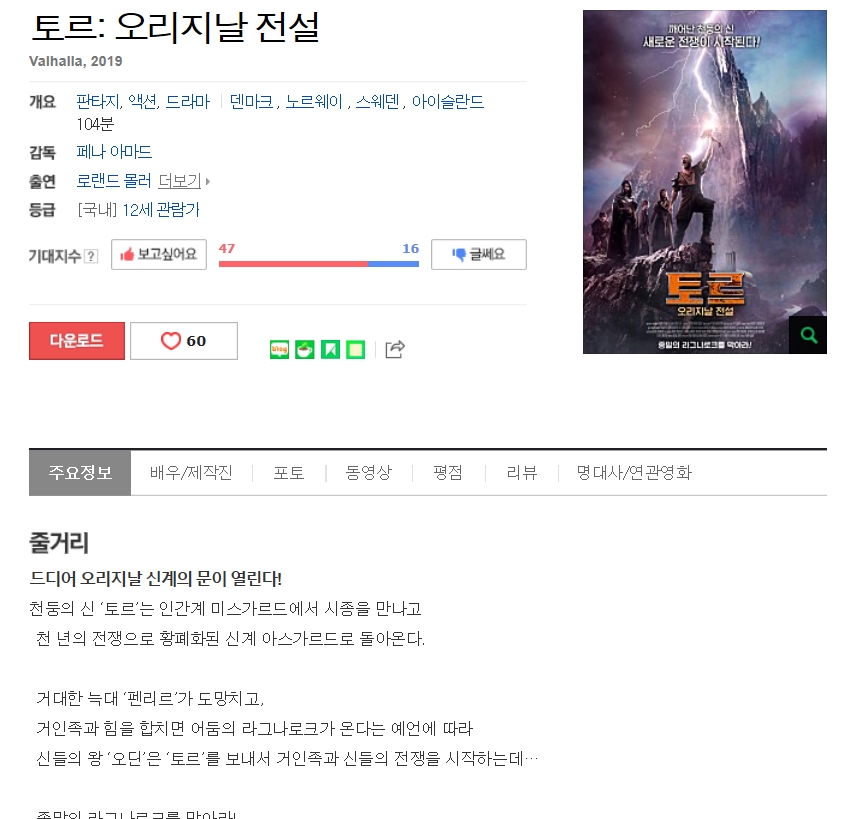Click the expectation ratio bar
The image size is (844, 819).
(x=319, y=264)
